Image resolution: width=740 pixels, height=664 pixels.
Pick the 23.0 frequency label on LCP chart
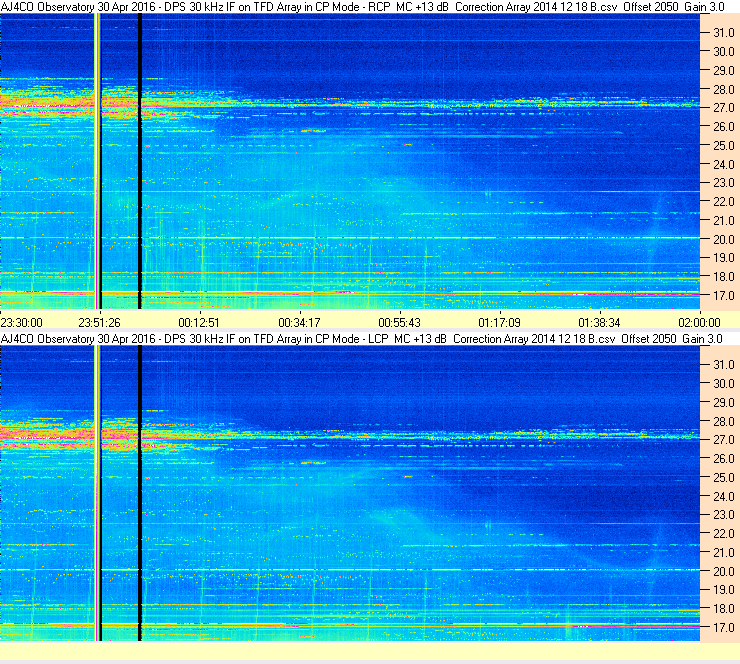(724, 514)
